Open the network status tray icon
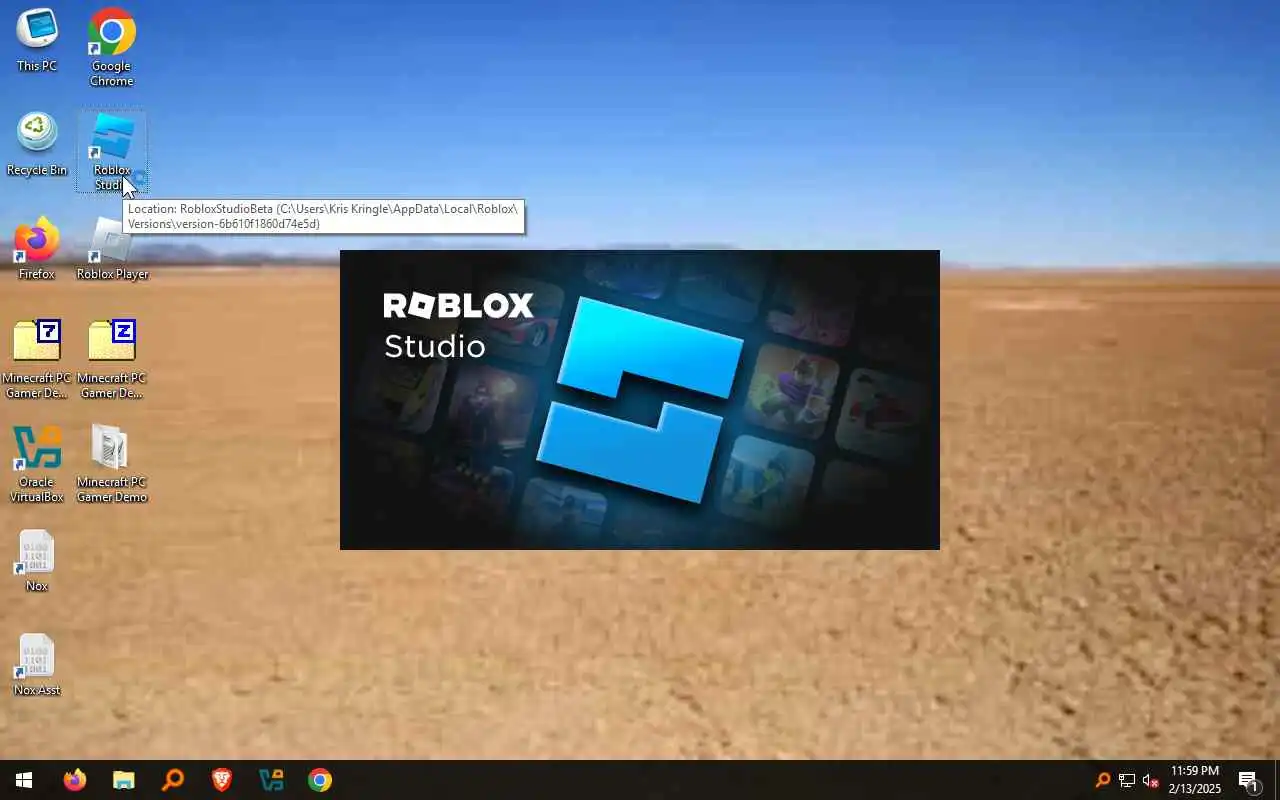The width and height of the screenshot is (1280, 800). pyautogui.click(x=1127, y=780)
